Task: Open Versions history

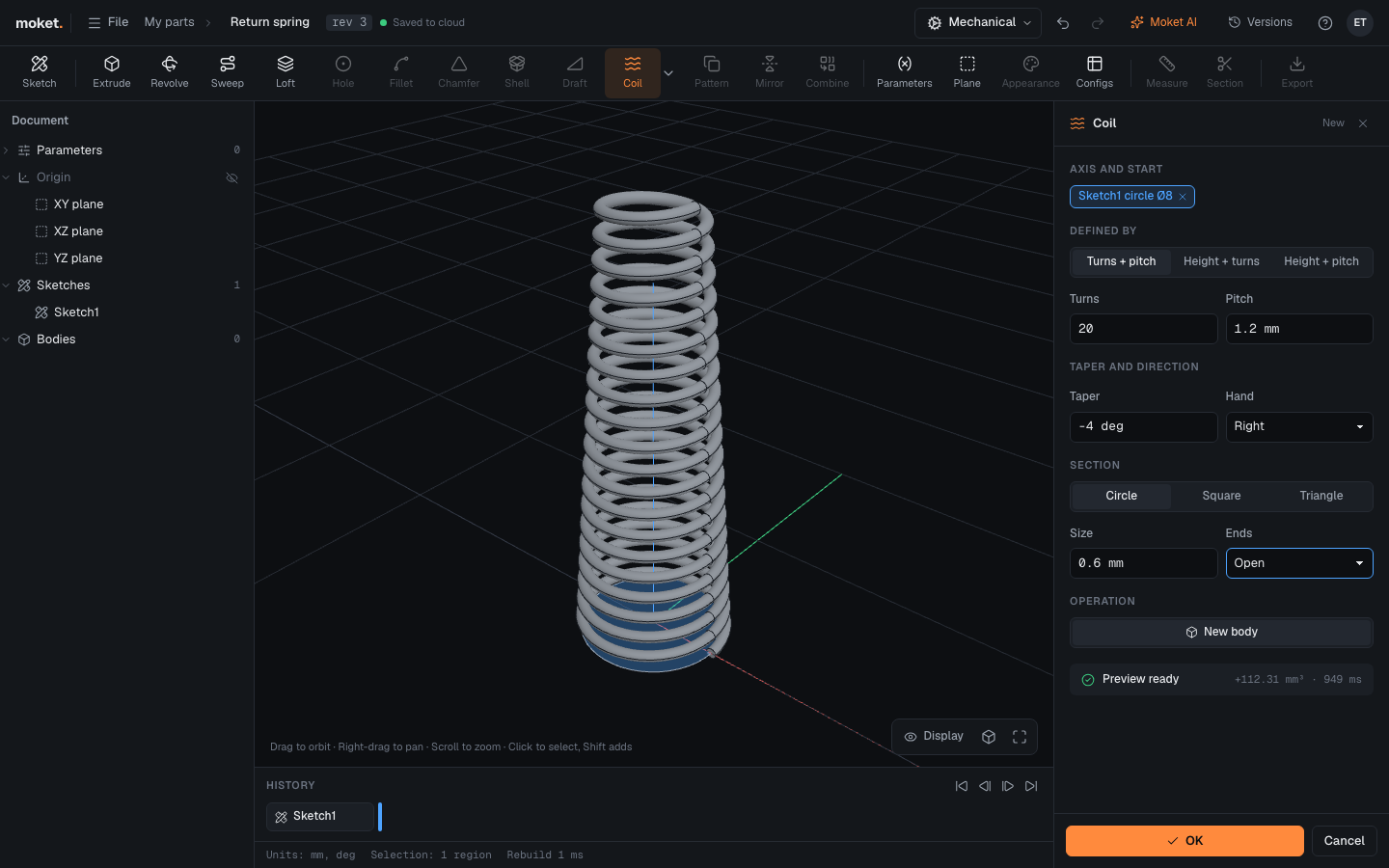Action: [x=1260, y=22]
